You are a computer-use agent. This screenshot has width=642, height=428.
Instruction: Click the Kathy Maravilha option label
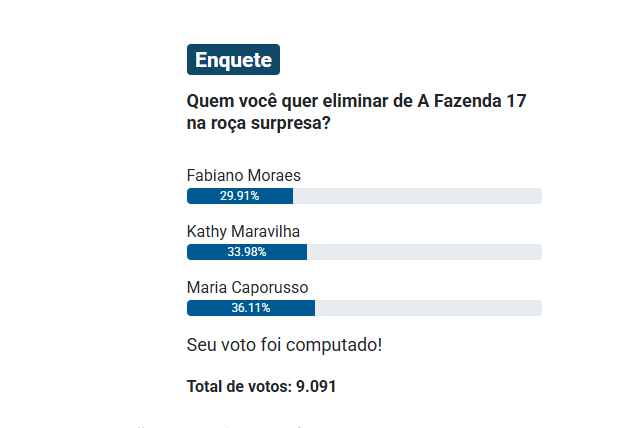pyautogui.click(x=243, y=232)
